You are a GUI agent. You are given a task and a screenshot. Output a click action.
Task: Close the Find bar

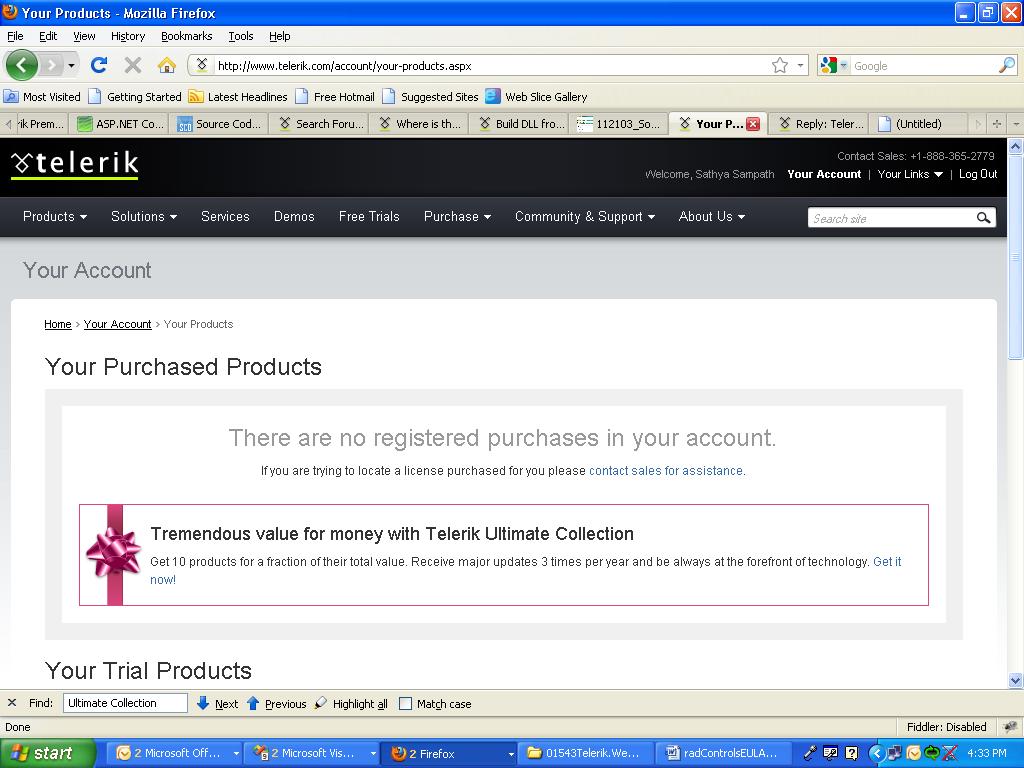12,703
